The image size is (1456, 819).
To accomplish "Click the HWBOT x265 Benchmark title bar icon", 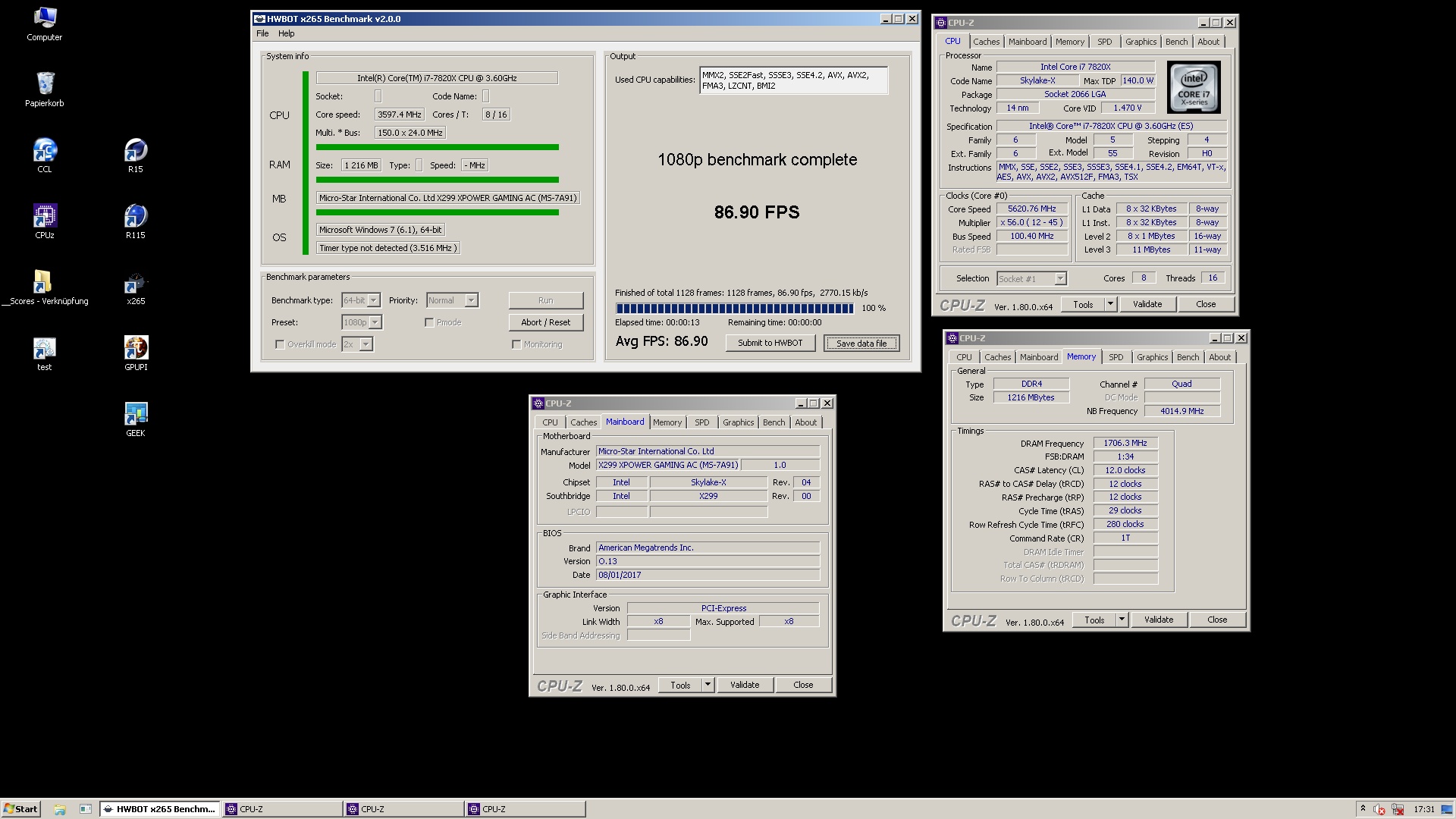I will click(259, 19).
